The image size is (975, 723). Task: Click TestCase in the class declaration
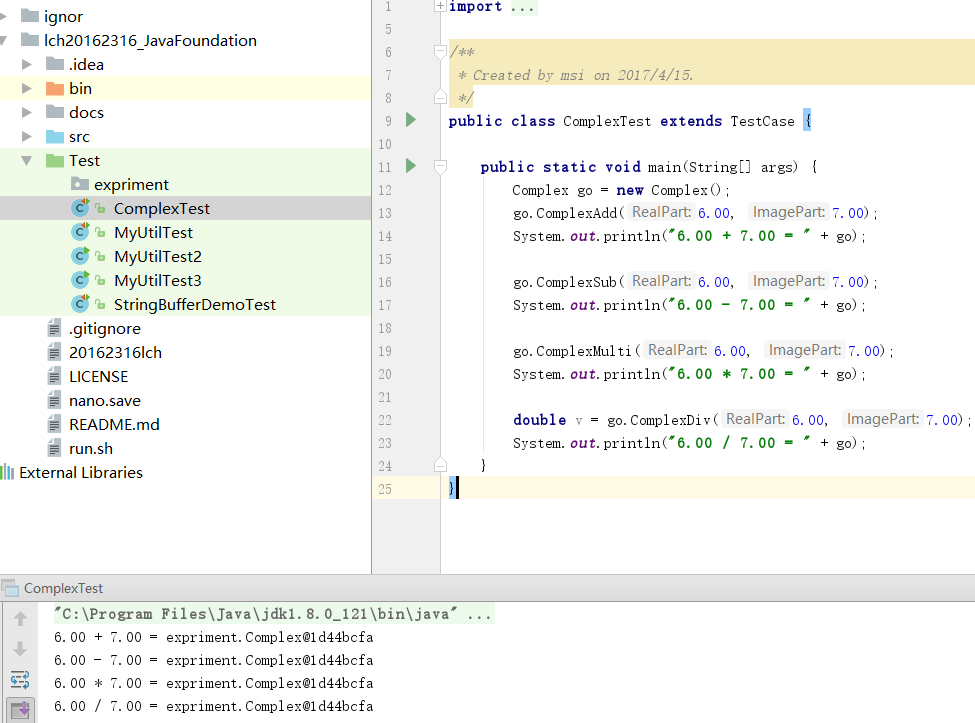click(762, 121)
